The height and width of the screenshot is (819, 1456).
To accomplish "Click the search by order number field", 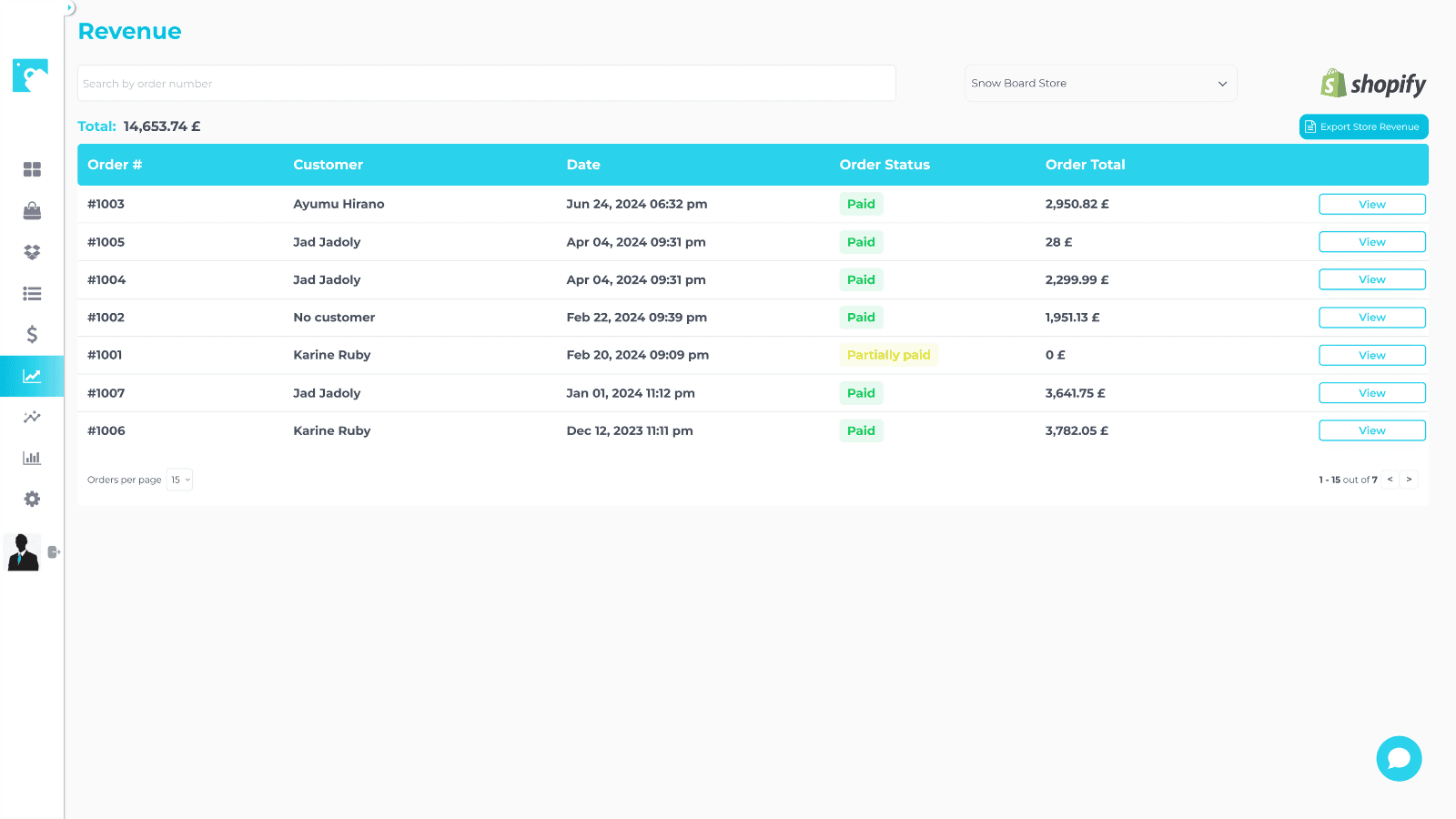I will pyautogui.click(x=486, y=83).
